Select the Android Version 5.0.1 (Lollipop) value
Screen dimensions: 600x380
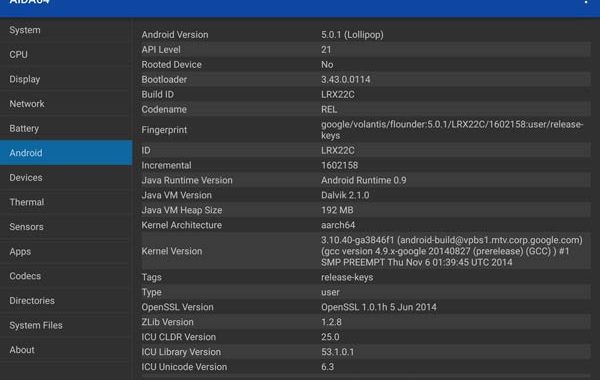click(352, 34)
